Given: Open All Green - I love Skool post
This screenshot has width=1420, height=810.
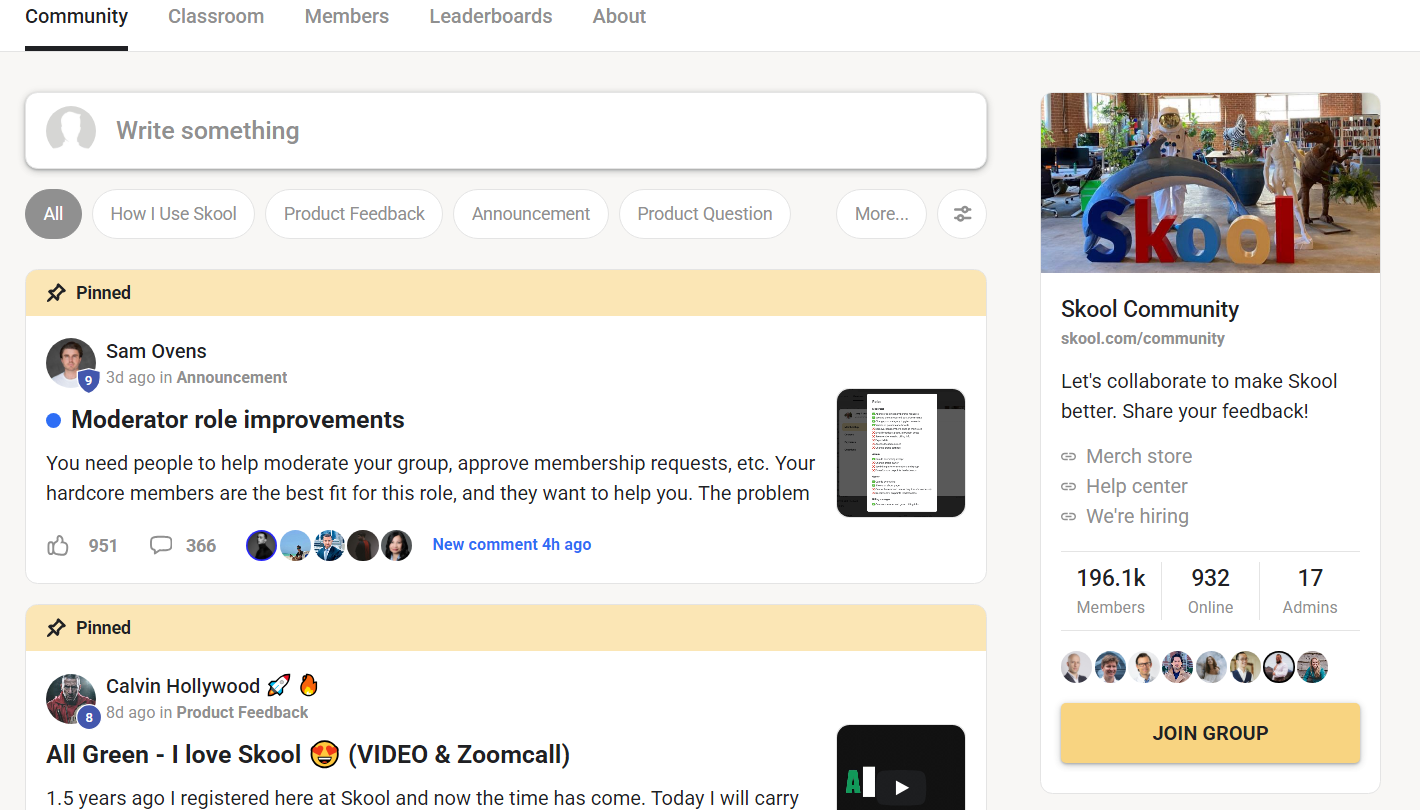Looking at the screenshot, I should click(308, 755).
